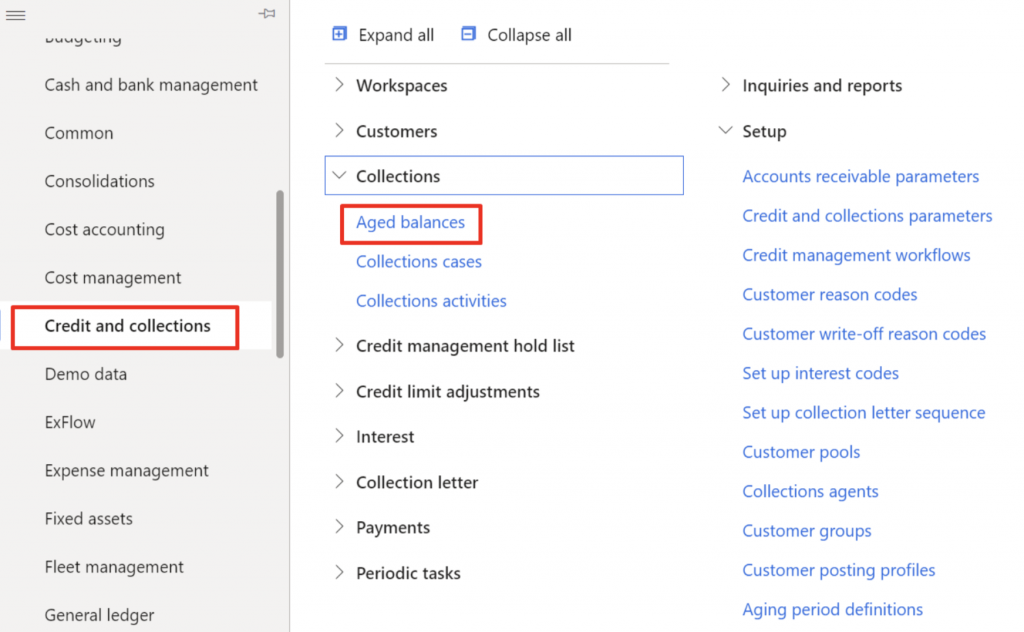Viewport: 1024px width, 632px height.
Task: Open the Fixed assets module
Action: coord(89,518)
